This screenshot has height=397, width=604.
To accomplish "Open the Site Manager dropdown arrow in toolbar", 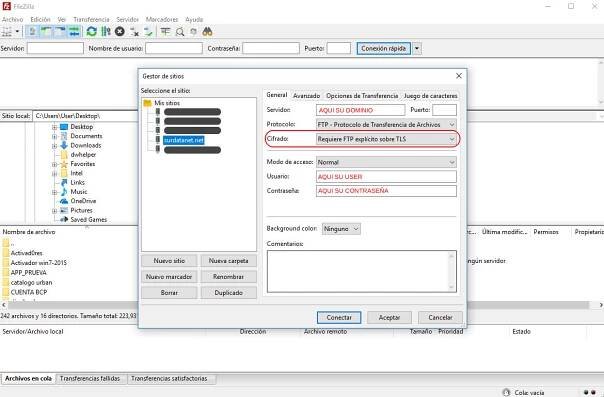I will coord(17,32).
